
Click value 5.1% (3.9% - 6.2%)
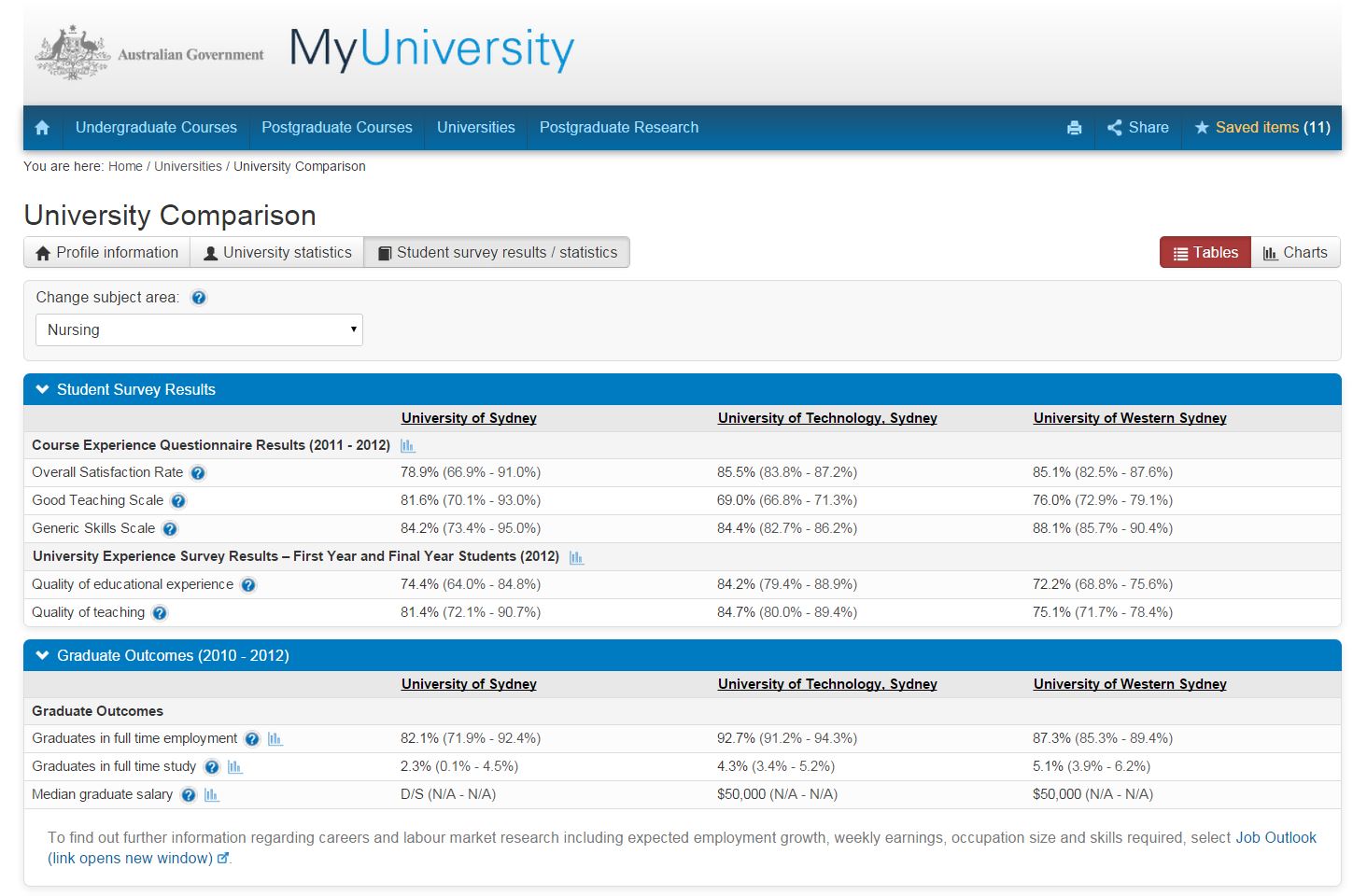[x=1092, y=766]
